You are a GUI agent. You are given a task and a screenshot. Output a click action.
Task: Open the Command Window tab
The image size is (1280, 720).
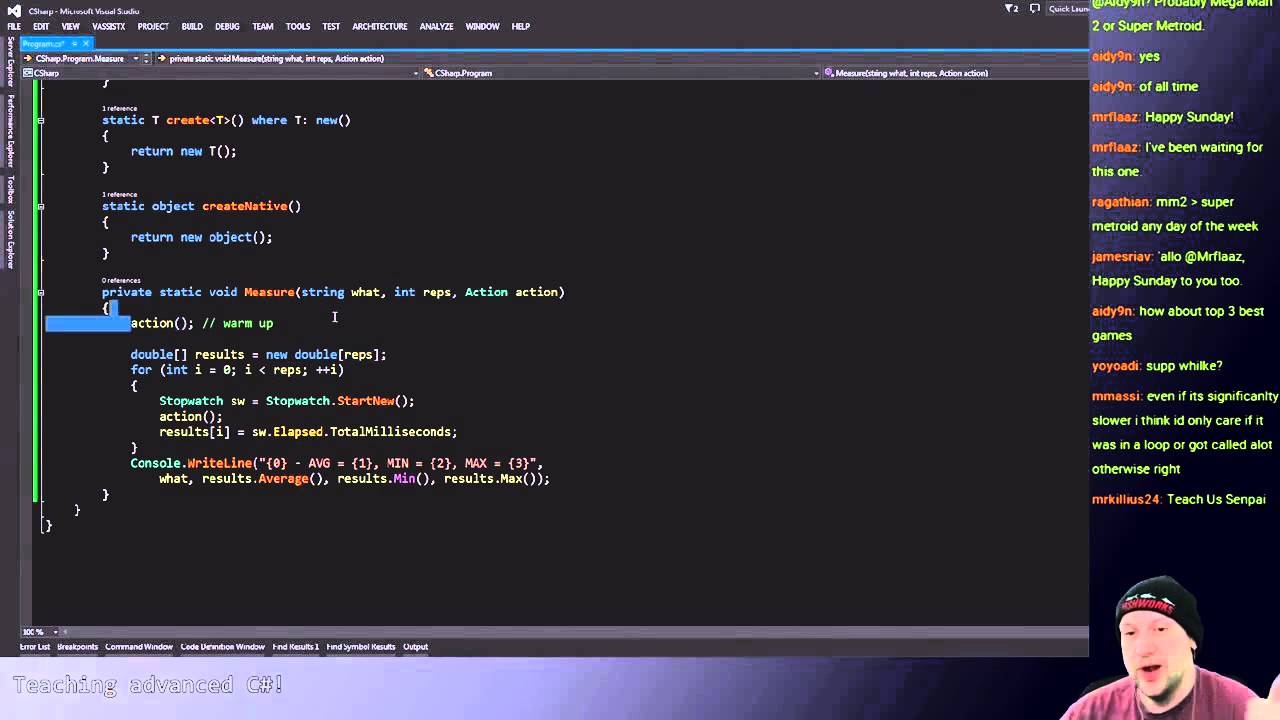139,646
